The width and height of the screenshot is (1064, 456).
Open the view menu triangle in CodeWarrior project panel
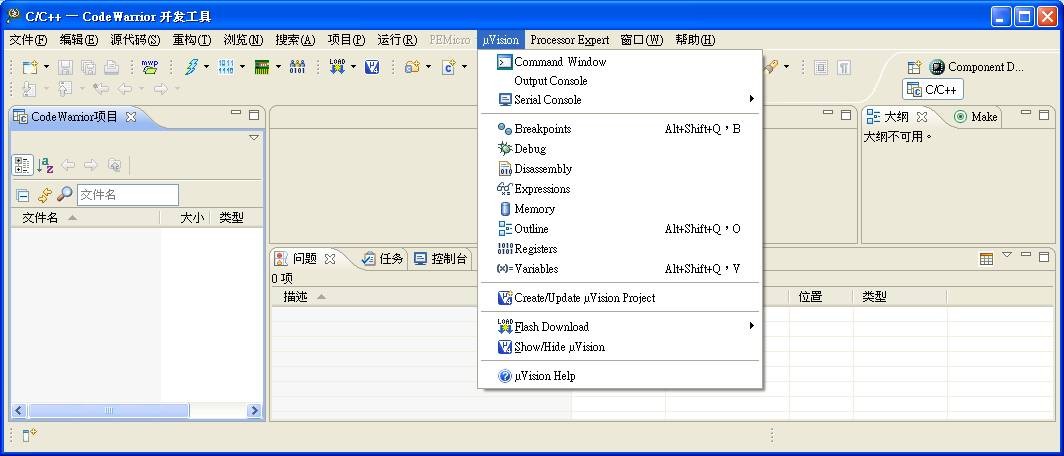[254, 138]
